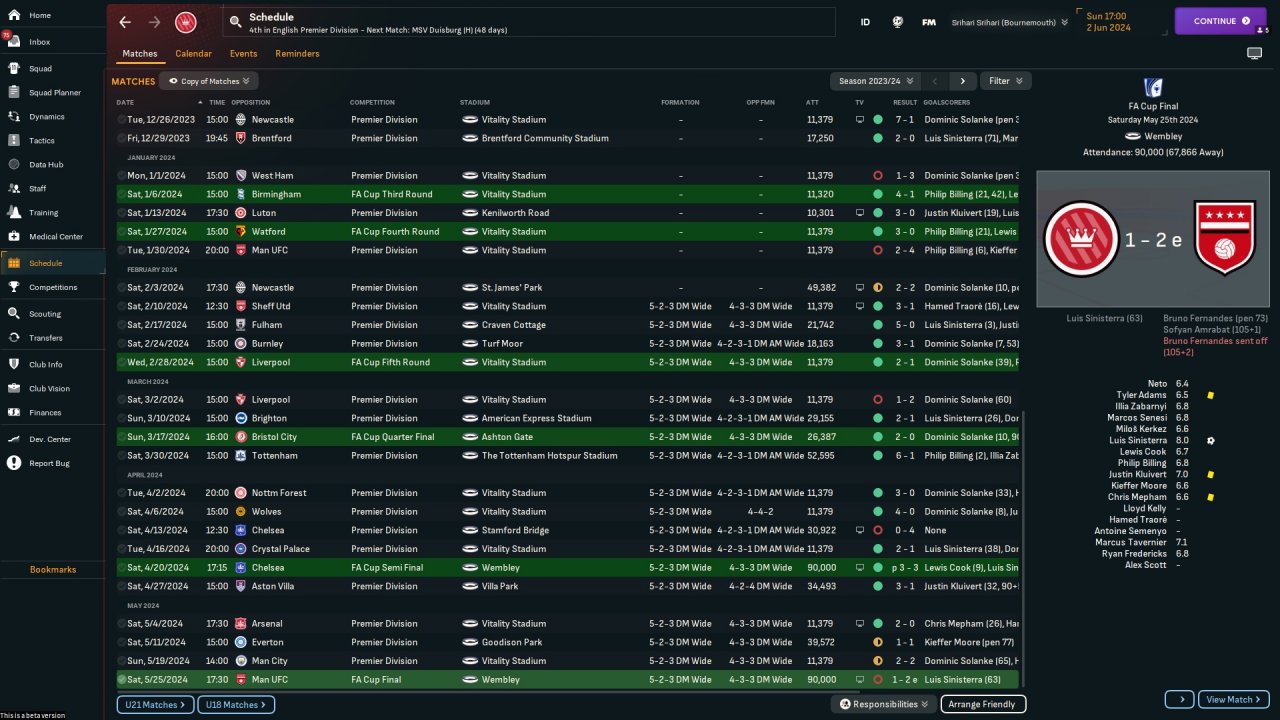Open Scouting in the sidebar
Screen dimensions: 1280x720
pos(52,314)
